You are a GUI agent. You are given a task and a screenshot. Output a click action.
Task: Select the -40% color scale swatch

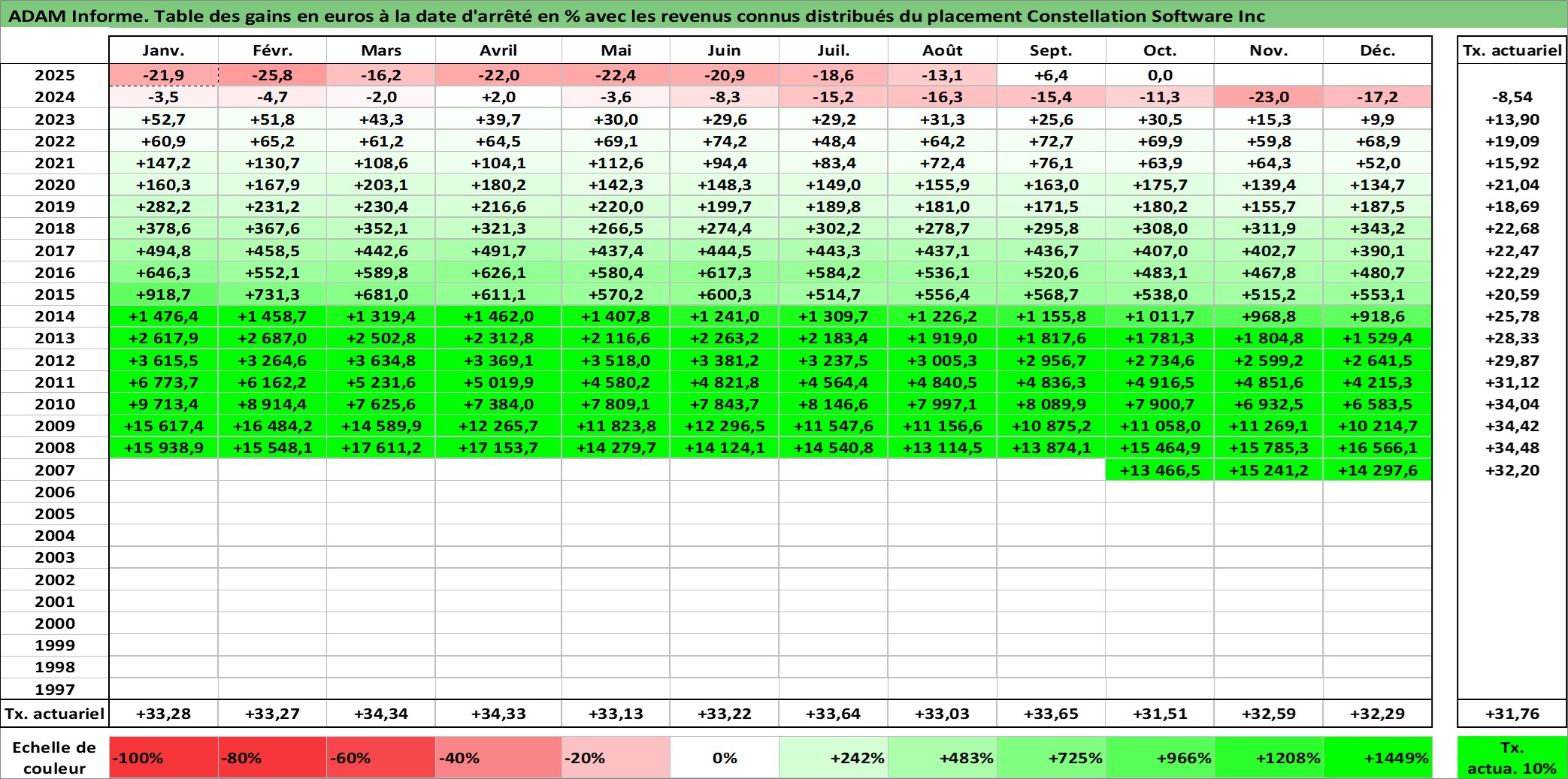[x=498, y=757]
